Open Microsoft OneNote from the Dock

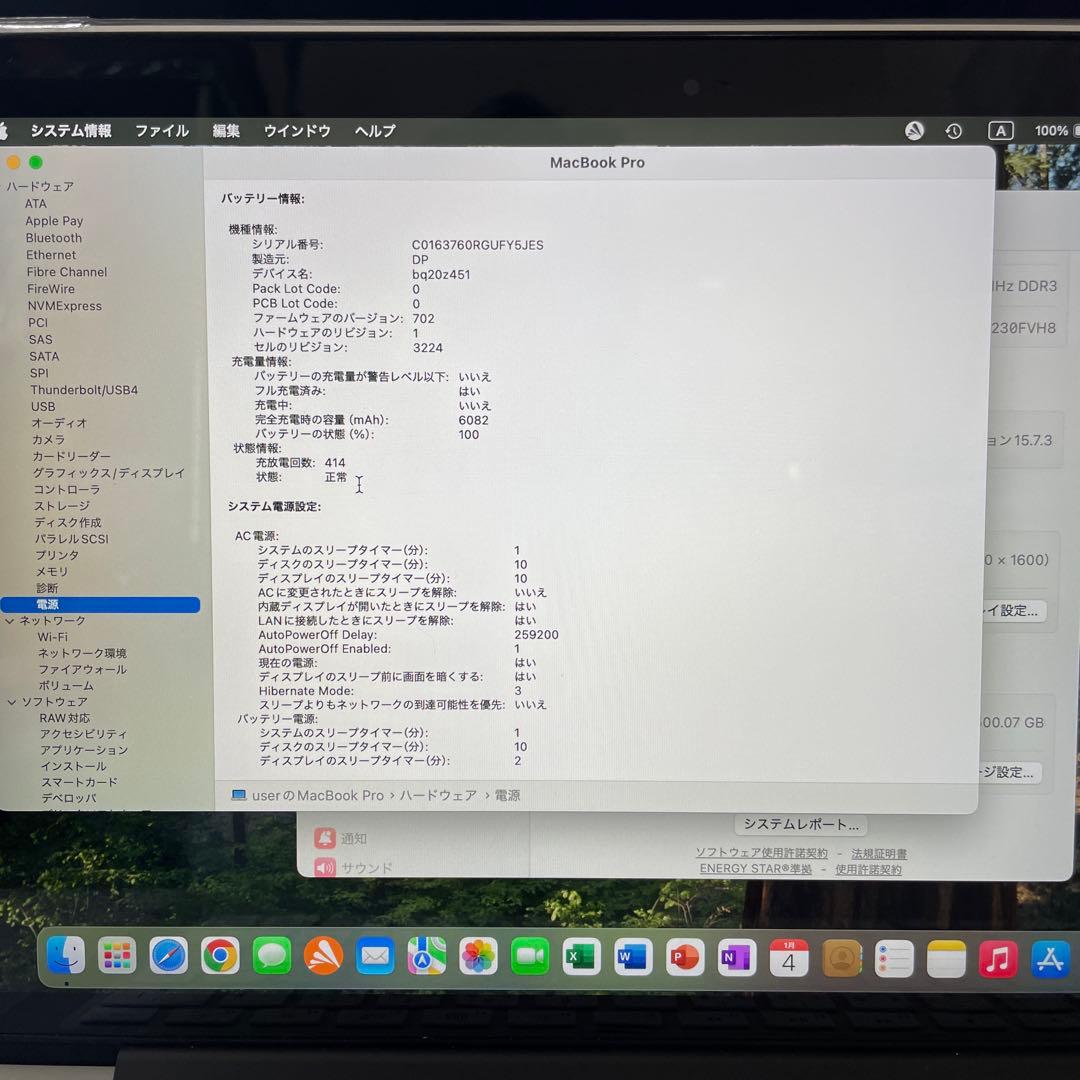tap(737, 957)
